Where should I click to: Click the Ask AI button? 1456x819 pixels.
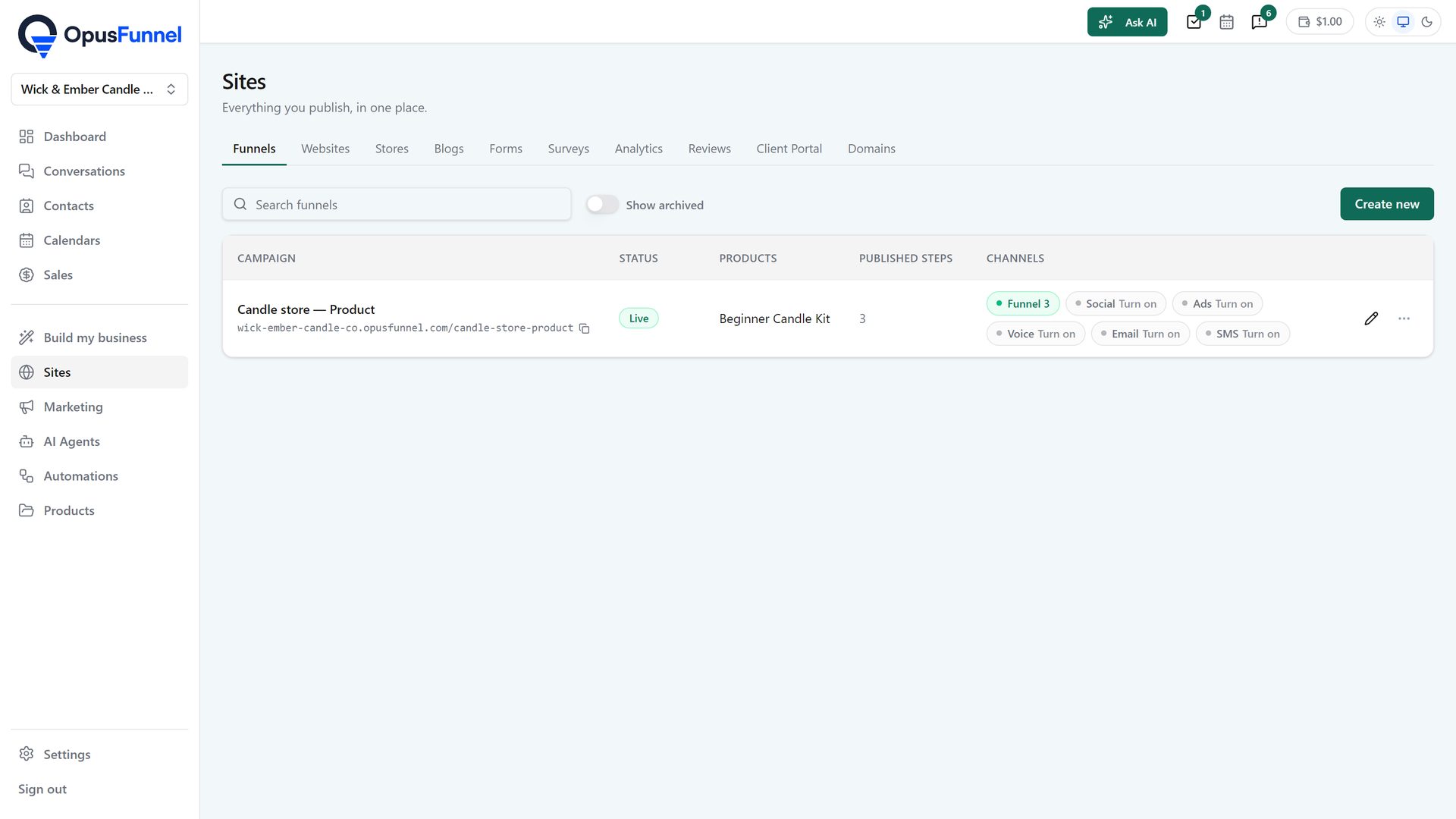[1127, 22]
